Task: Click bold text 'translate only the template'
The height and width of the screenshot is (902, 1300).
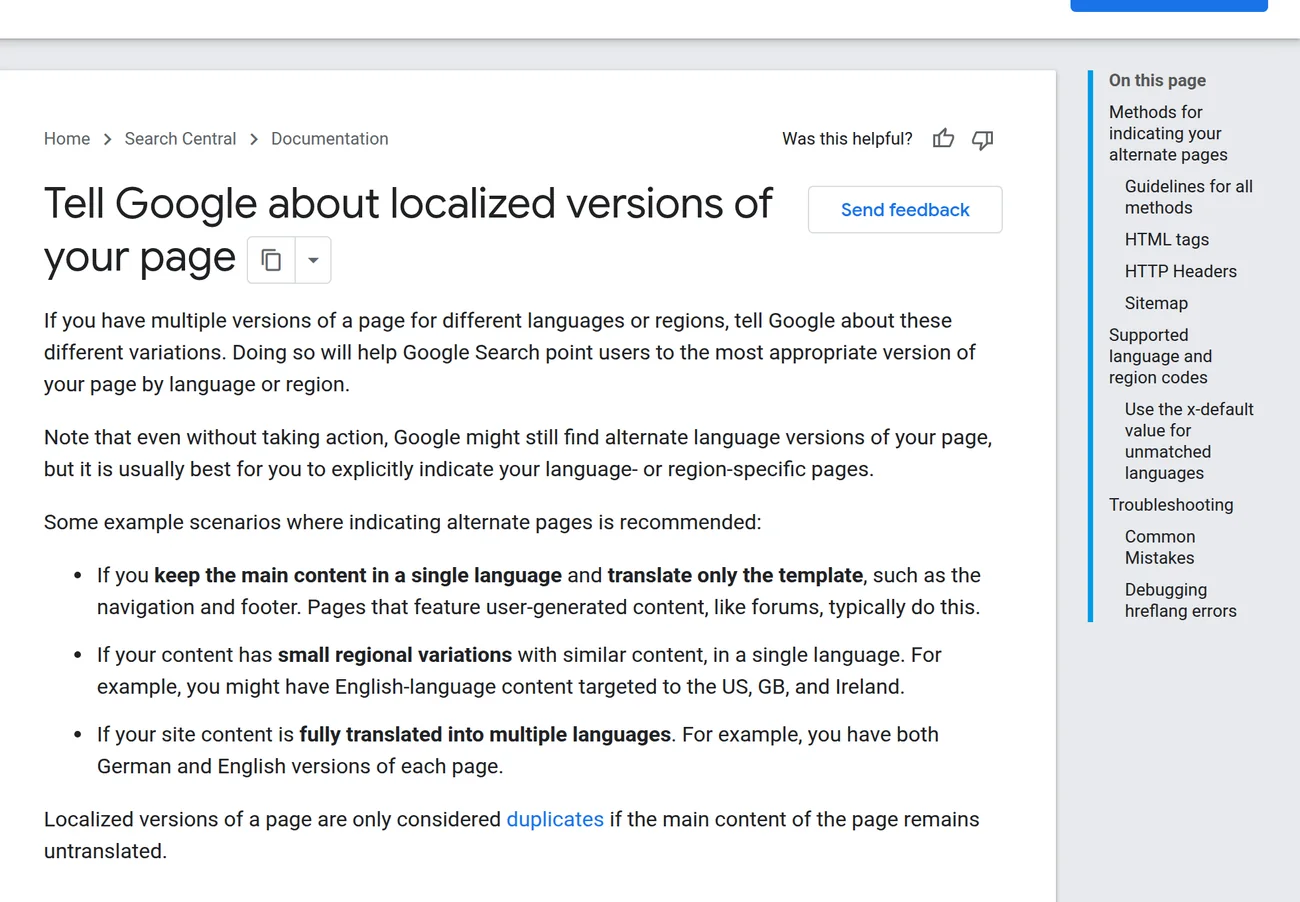Action: pyautogui.click(x=735, y=575)
